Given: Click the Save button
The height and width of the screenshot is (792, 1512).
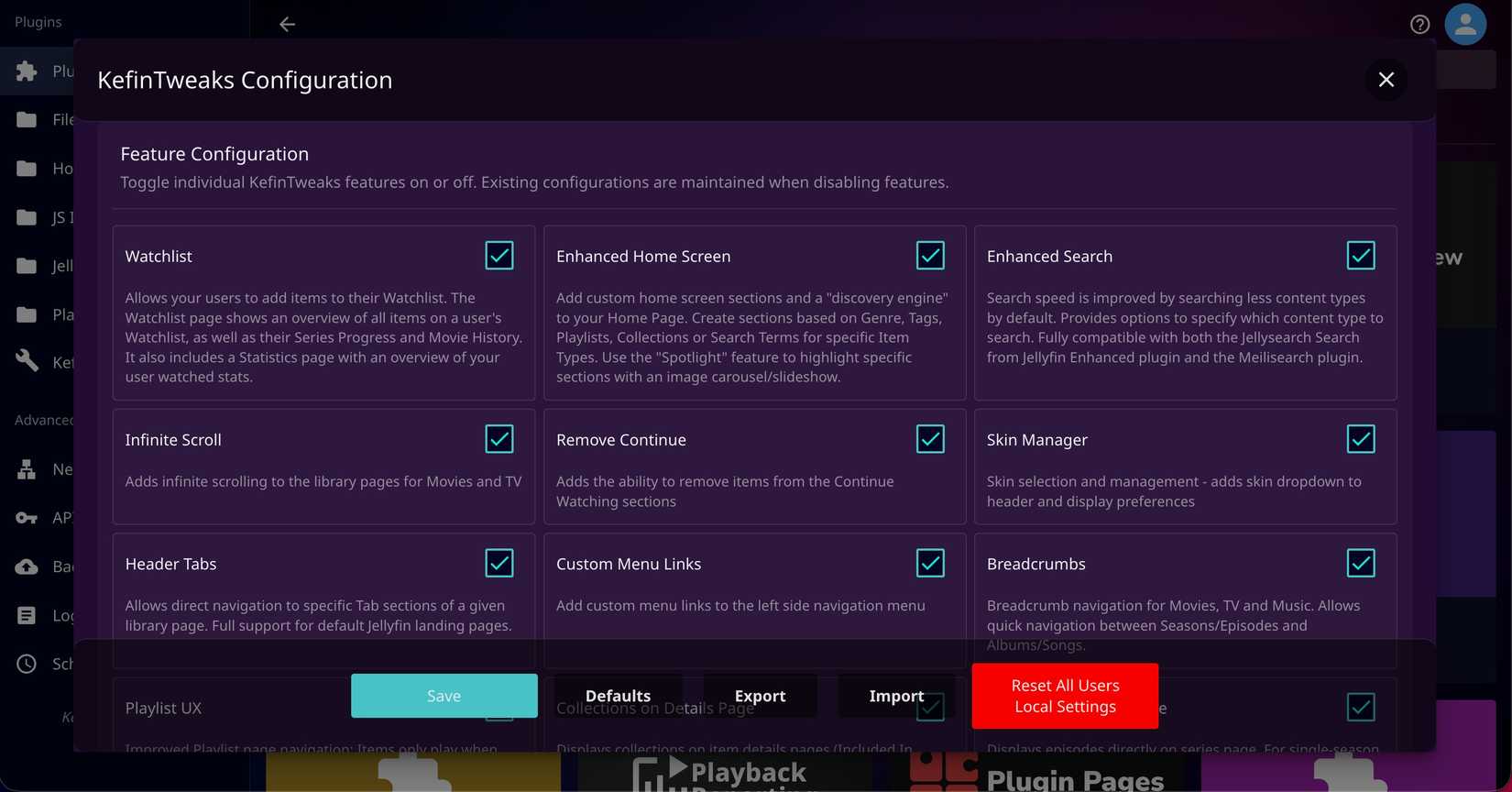Looking at the screenshot, I should click(x=444, y=696).
